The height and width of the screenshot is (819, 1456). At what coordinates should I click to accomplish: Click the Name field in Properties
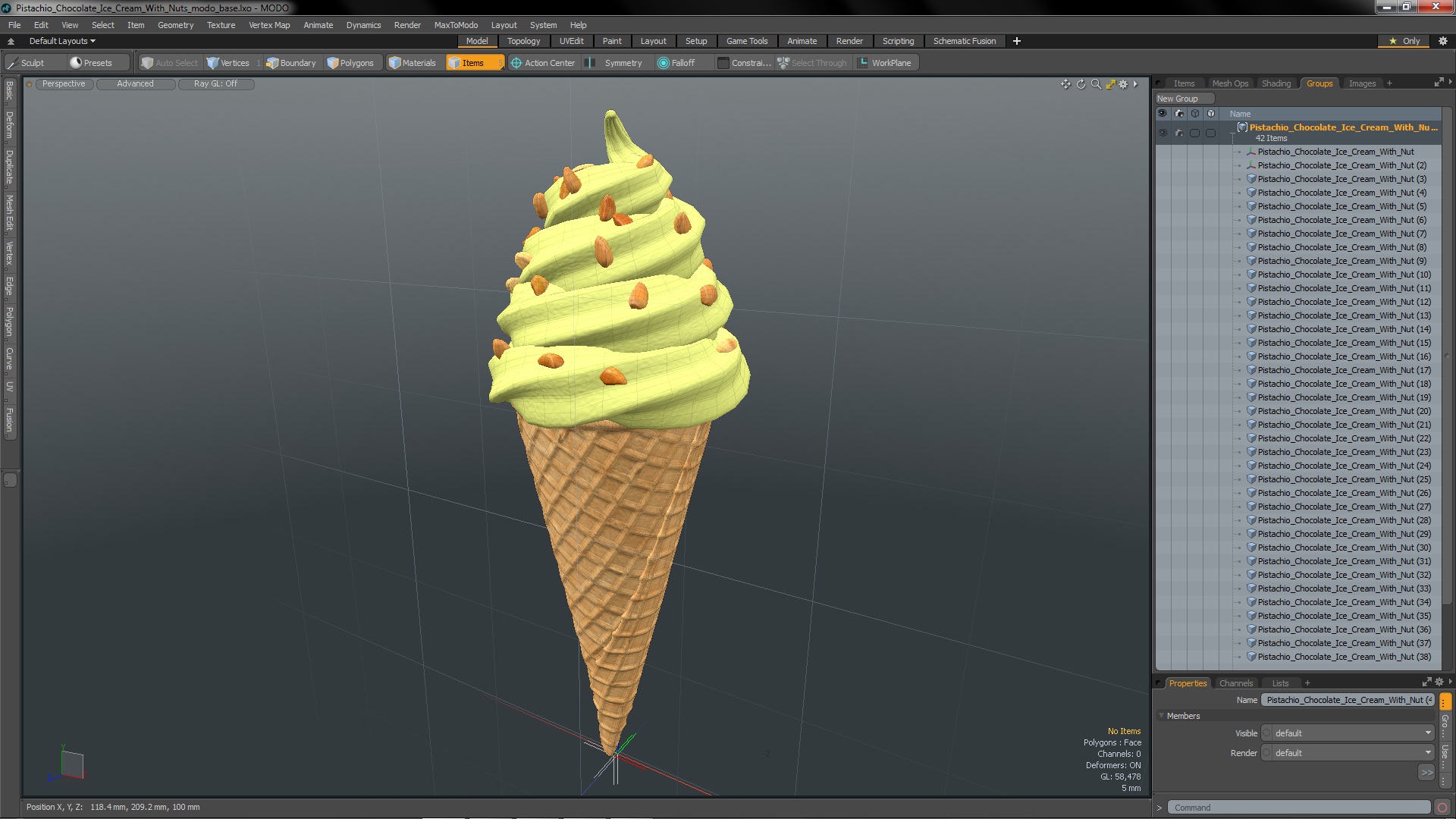[x=1348, y=700]
